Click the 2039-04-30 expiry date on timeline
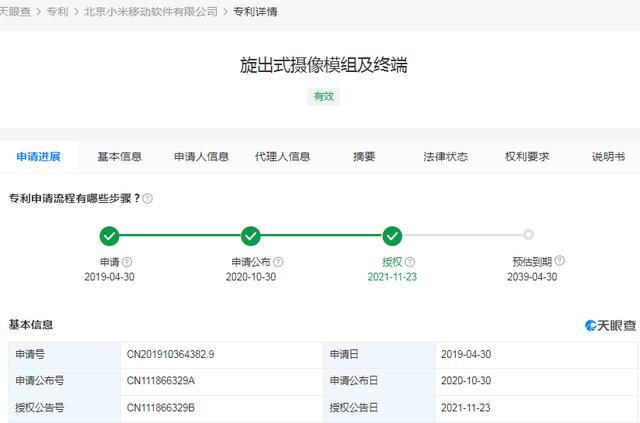This screenshot has height=423, width=640. coord(532,277)
